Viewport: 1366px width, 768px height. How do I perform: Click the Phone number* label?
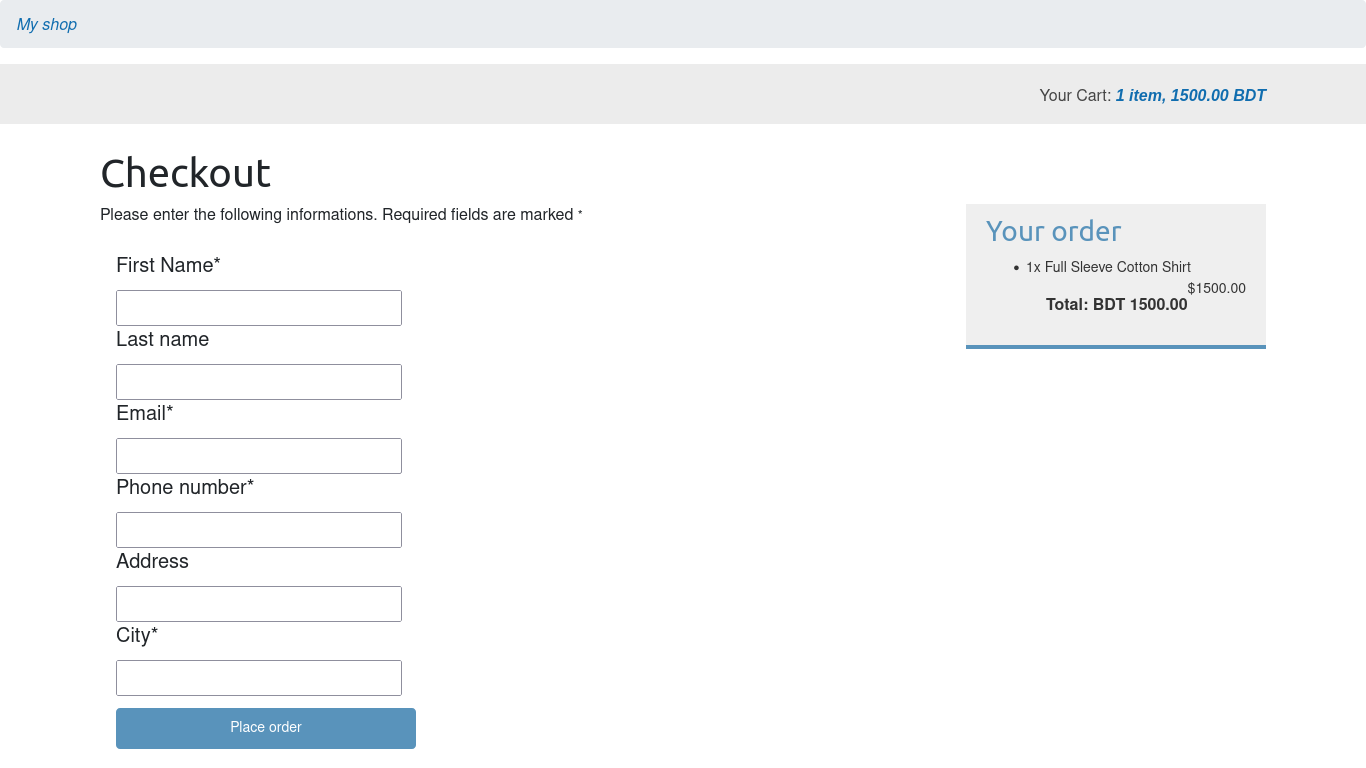(185, 487)
